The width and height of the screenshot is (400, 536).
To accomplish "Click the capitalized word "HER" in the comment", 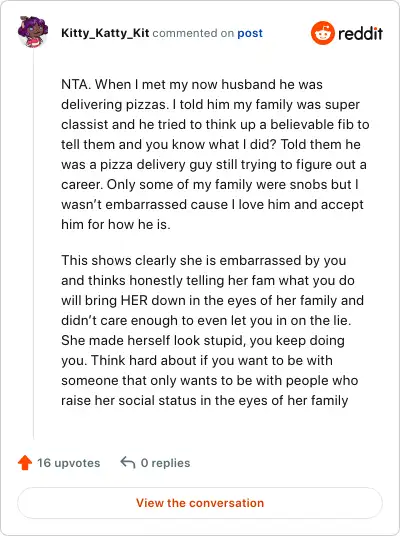I will (x=134, y=300).
